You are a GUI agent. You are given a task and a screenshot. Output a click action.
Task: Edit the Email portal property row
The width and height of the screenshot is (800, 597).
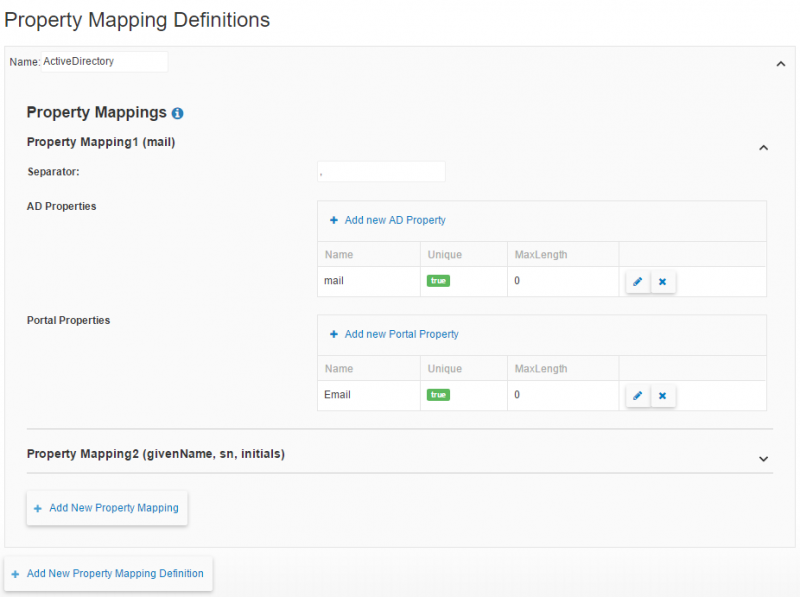(638, 395)
